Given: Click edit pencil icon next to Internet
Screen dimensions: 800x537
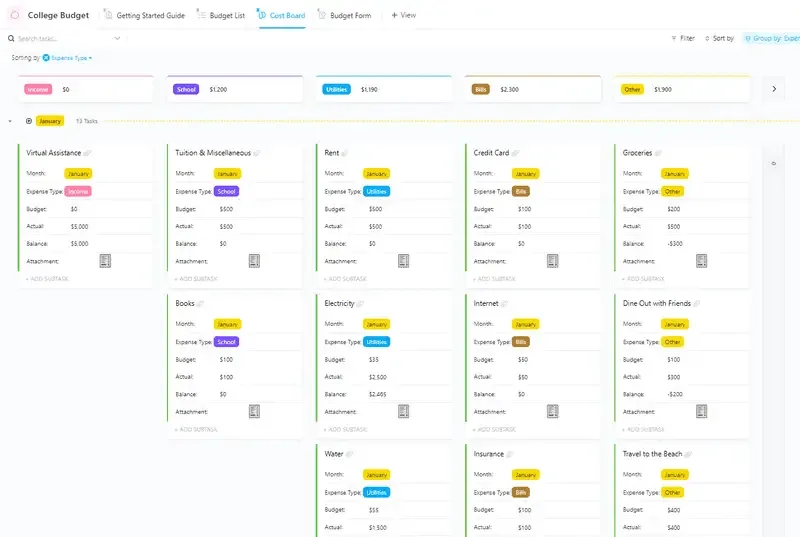Looking at the screenshot, I should pyautogui.click(x=504, y=303).
